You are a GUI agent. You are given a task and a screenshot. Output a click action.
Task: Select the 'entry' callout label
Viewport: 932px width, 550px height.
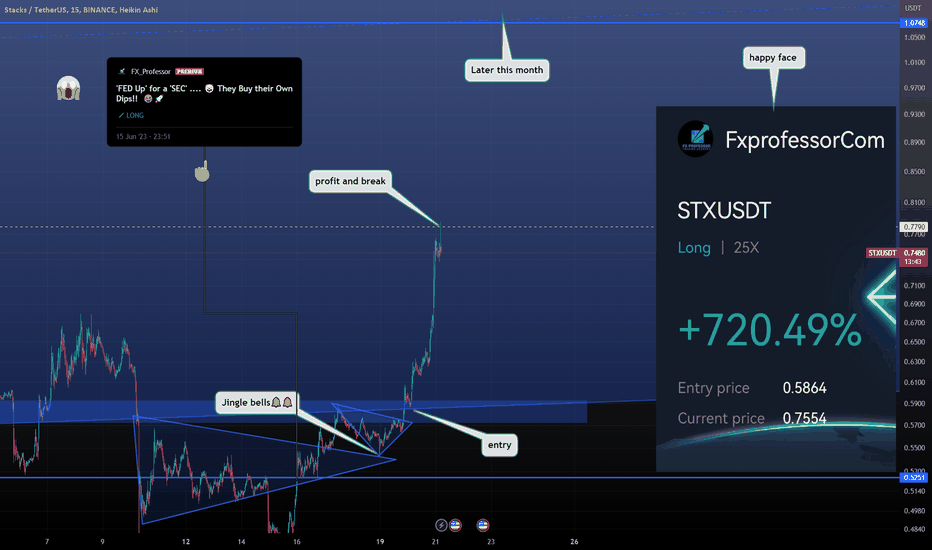499,445
